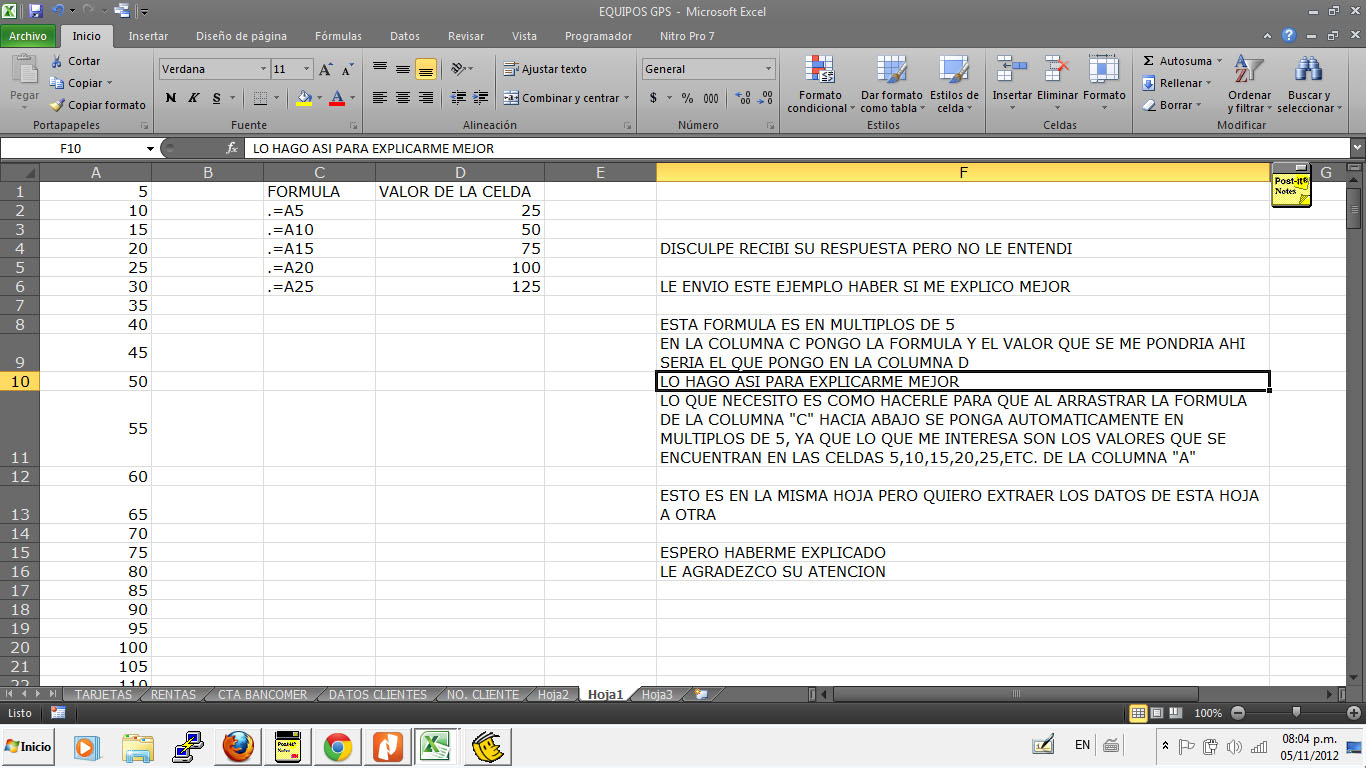Open Buscar y seleccionar binoculars
Screen dimensions: 1366x768
pyautogui.click(x=1307, y=85)
